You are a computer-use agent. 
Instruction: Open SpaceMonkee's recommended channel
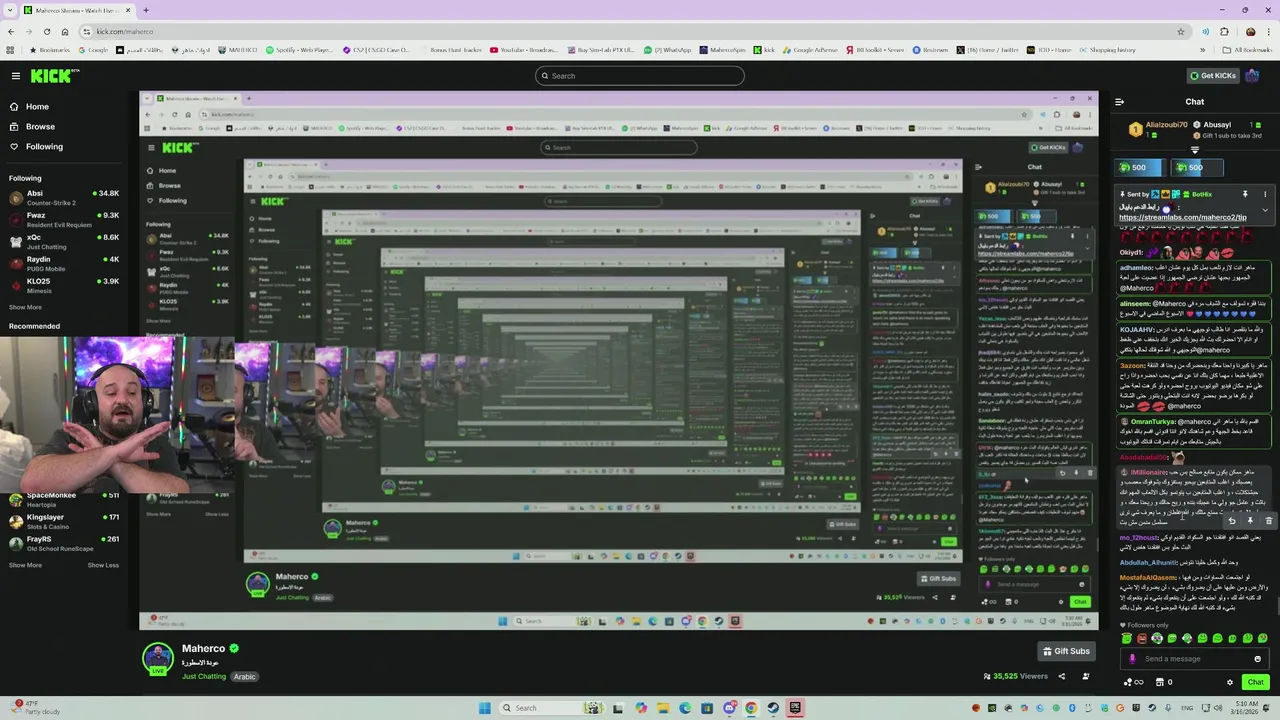[64, 499]
